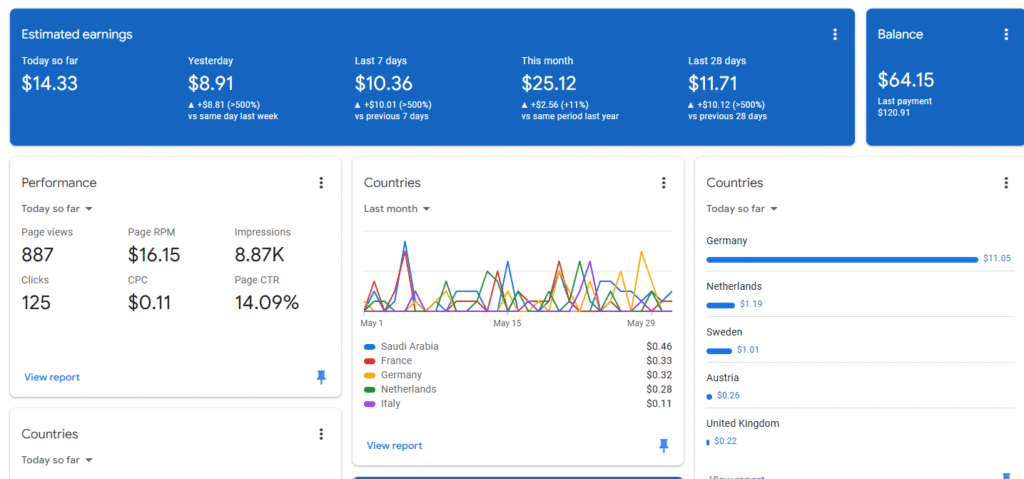This screenshot has height=479, width=1024.
Task: Open the Performance 'Today so far' period dropdown
Action: 57,209
